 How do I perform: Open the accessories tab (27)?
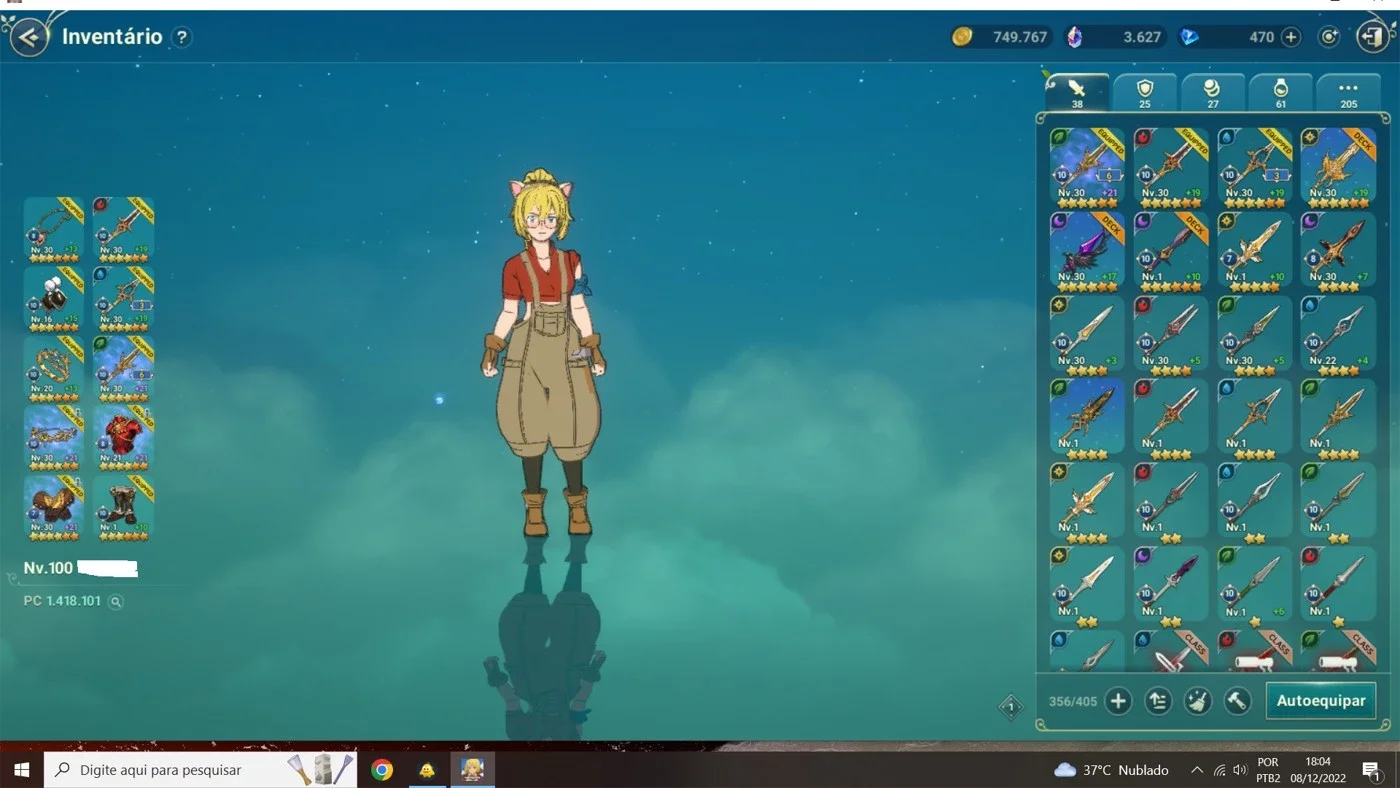click(1213, 92)
